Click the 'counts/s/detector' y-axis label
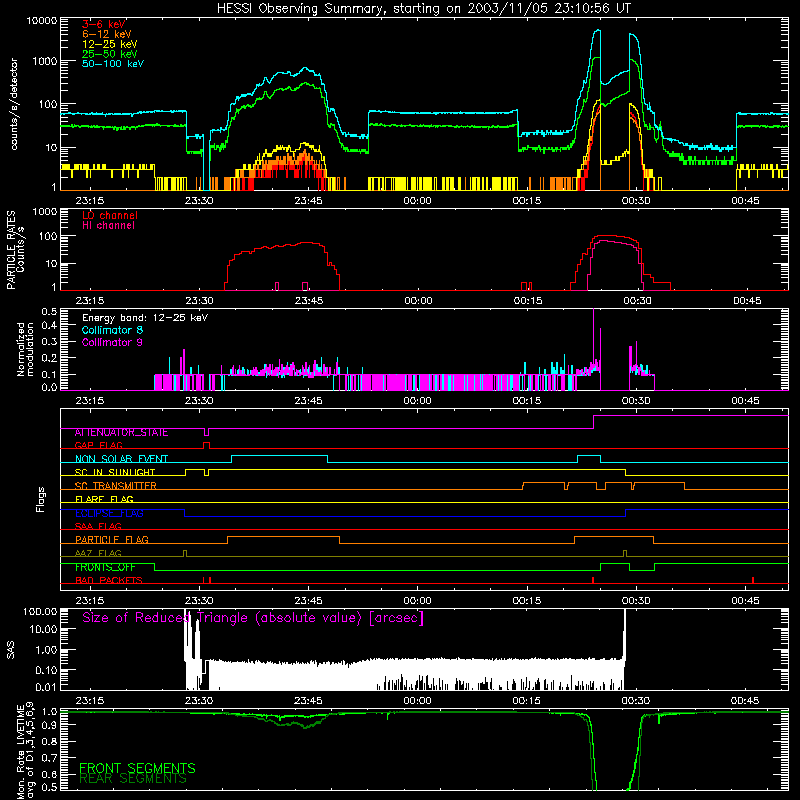800x800 pixels. pos(14,104)
